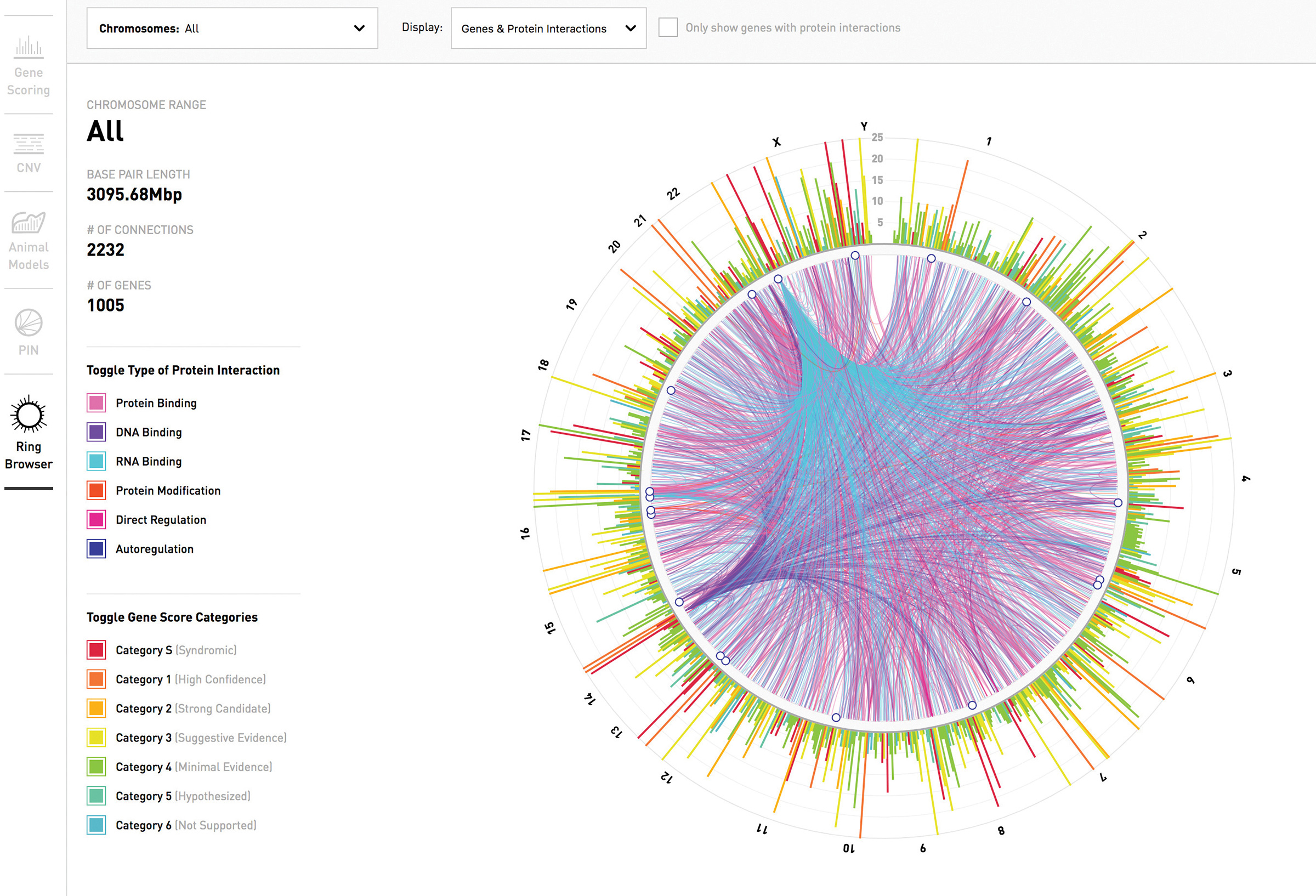Enable only show genes with protein interactions
Image resolution: width=1316 pixels, height=896 pixels.
(x=669, y=27)
